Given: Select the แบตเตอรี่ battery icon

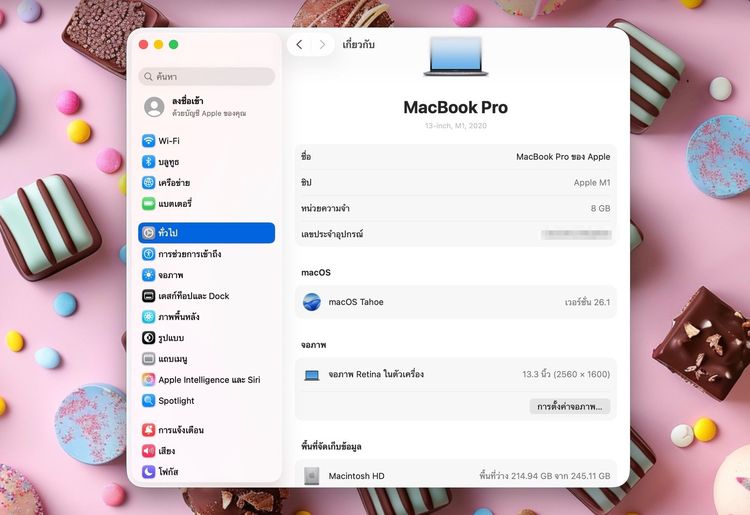Looking at the screenshot, I should 149,204.
